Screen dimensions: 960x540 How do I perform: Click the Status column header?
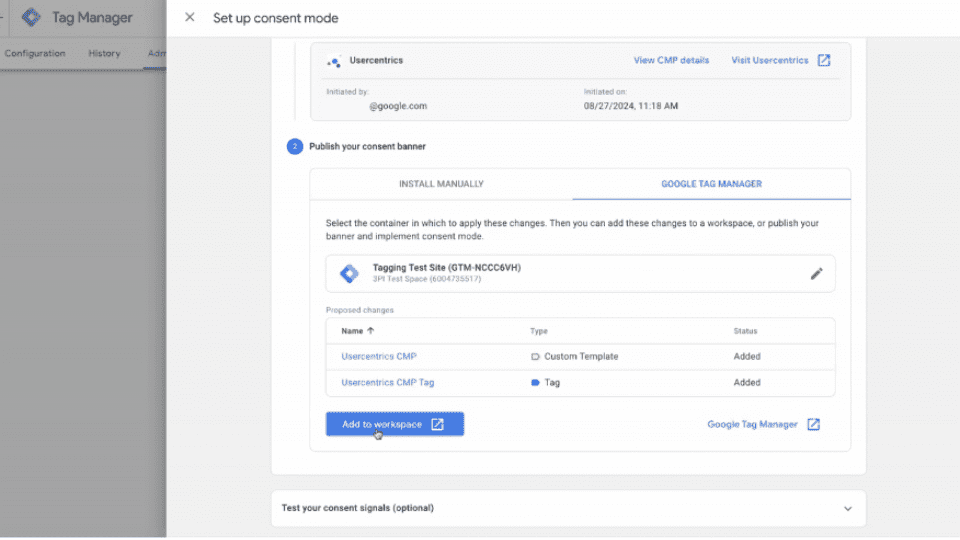pyautogui.click(x=745, y=331)
